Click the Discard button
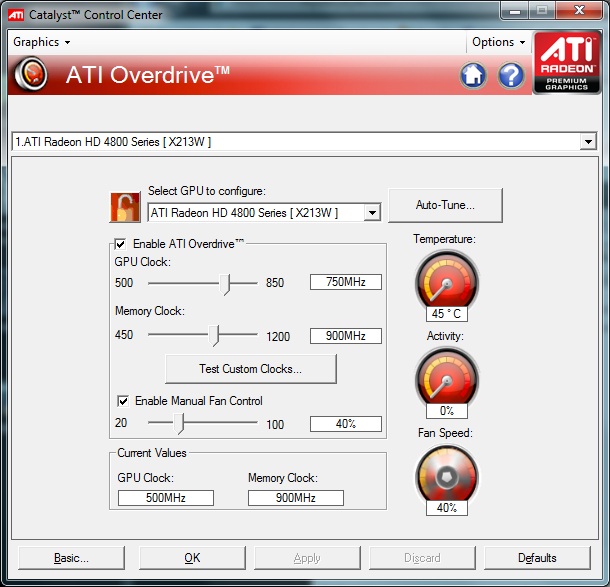 point(422,558)
